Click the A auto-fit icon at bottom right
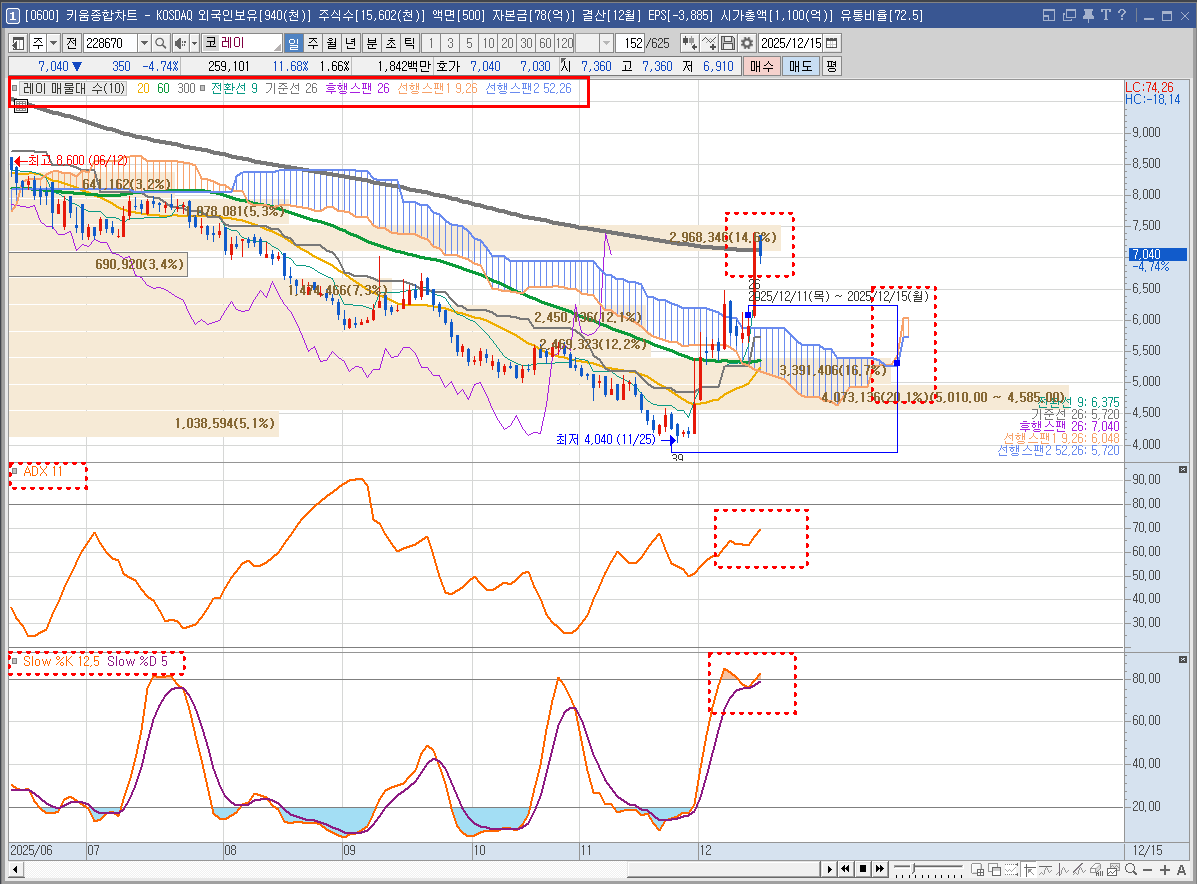The width and height of the screenshot is (1197, 884). (x=1182, y=870)
